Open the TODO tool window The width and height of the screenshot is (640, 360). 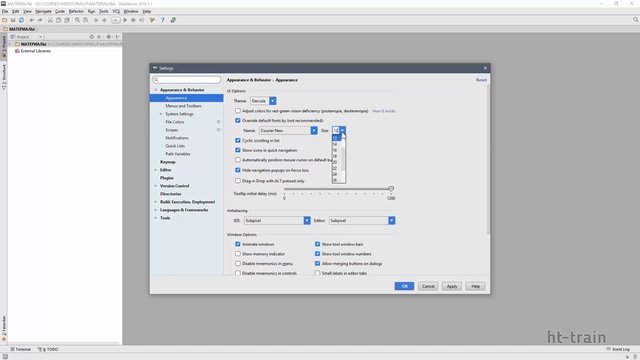(x=48, y=349)
